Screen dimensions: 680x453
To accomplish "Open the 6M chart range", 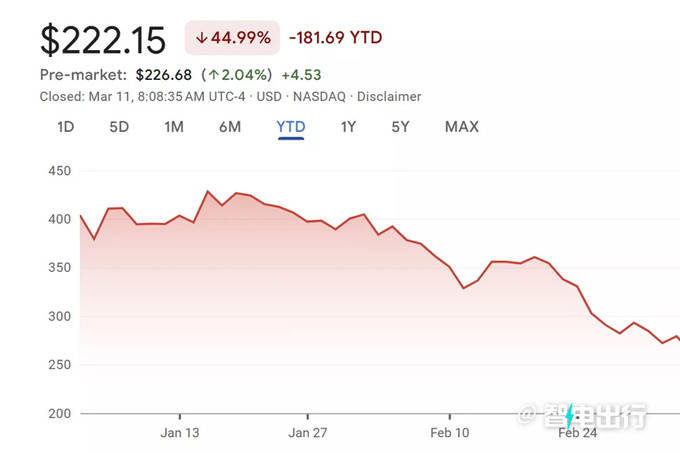I will 230,127.
